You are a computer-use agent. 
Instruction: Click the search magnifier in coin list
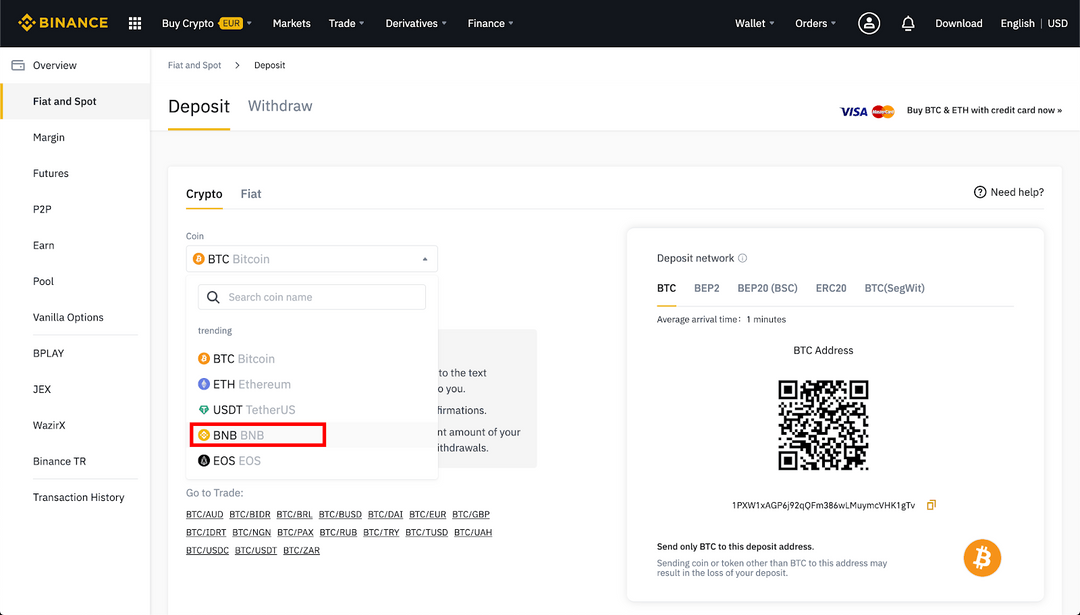(213, 297)
